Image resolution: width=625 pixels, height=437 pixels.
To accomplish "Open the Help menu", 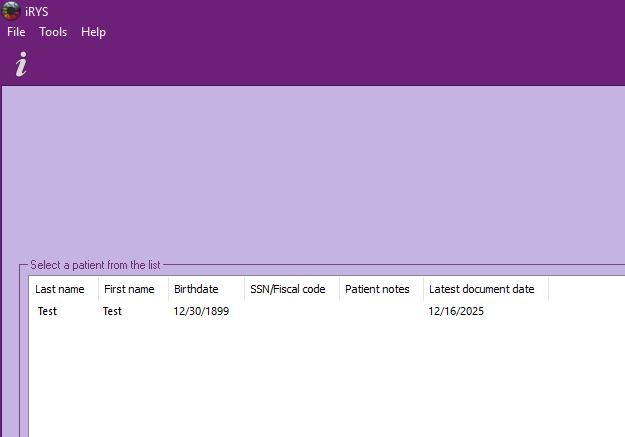I will [x=93, y=32].
